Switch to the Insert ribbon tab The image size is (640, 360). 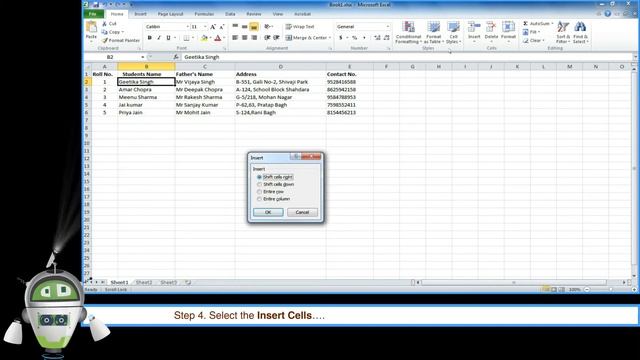[140, 14]
